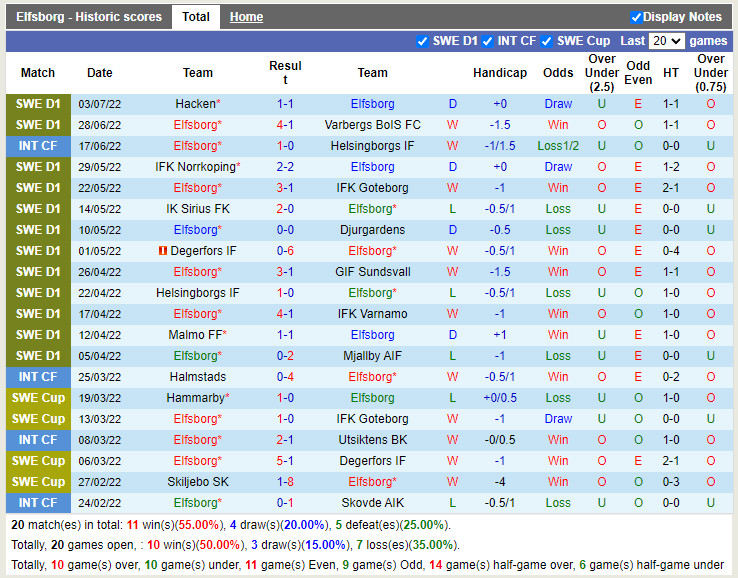Switch to the Home tab
Image resolution: width=738 pixels, height=578 pixels.
(x=246, y=17)
